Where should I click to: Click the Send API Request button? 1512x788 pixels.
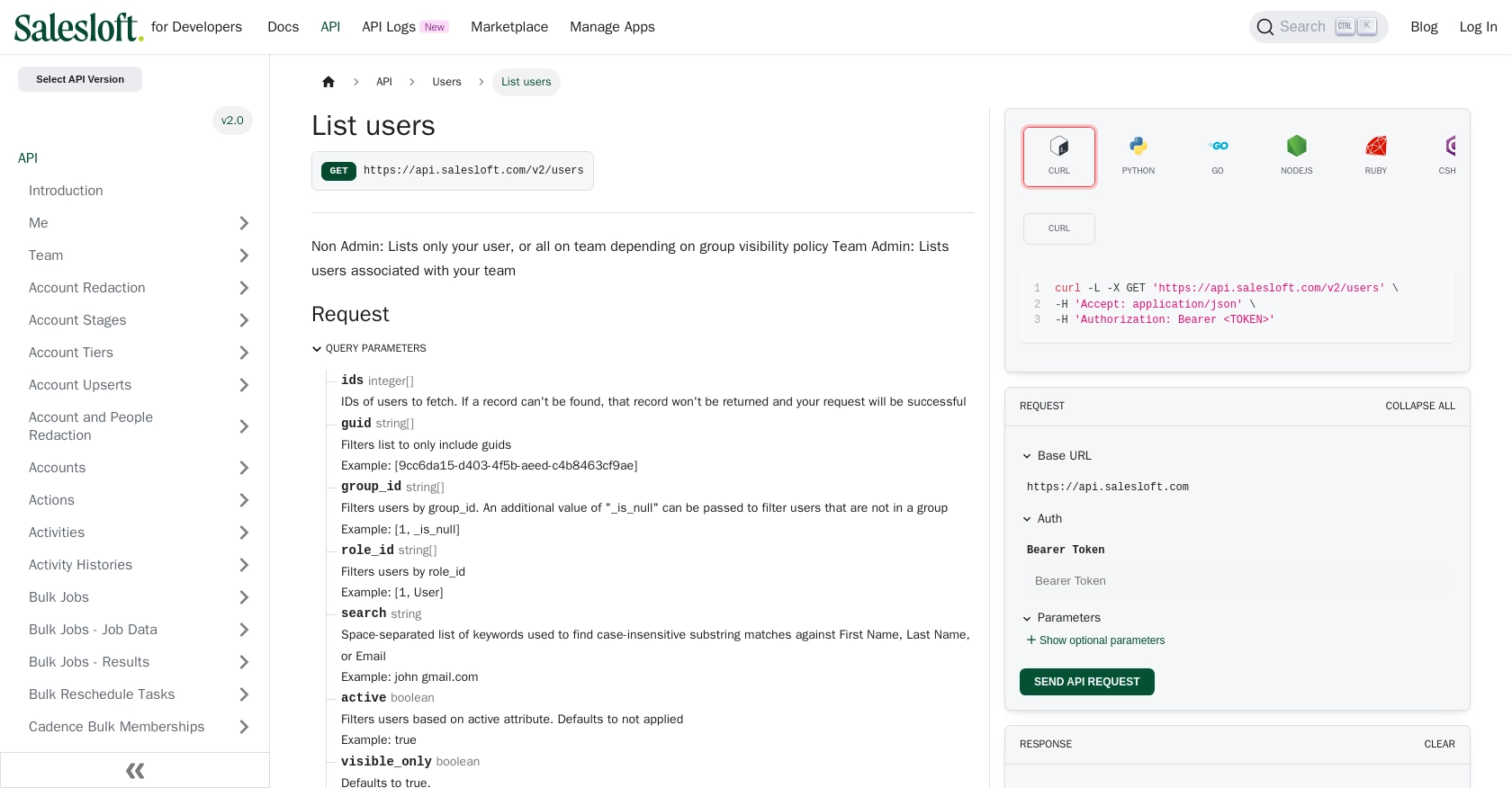pyautogui.click(x=1086, y=682)
